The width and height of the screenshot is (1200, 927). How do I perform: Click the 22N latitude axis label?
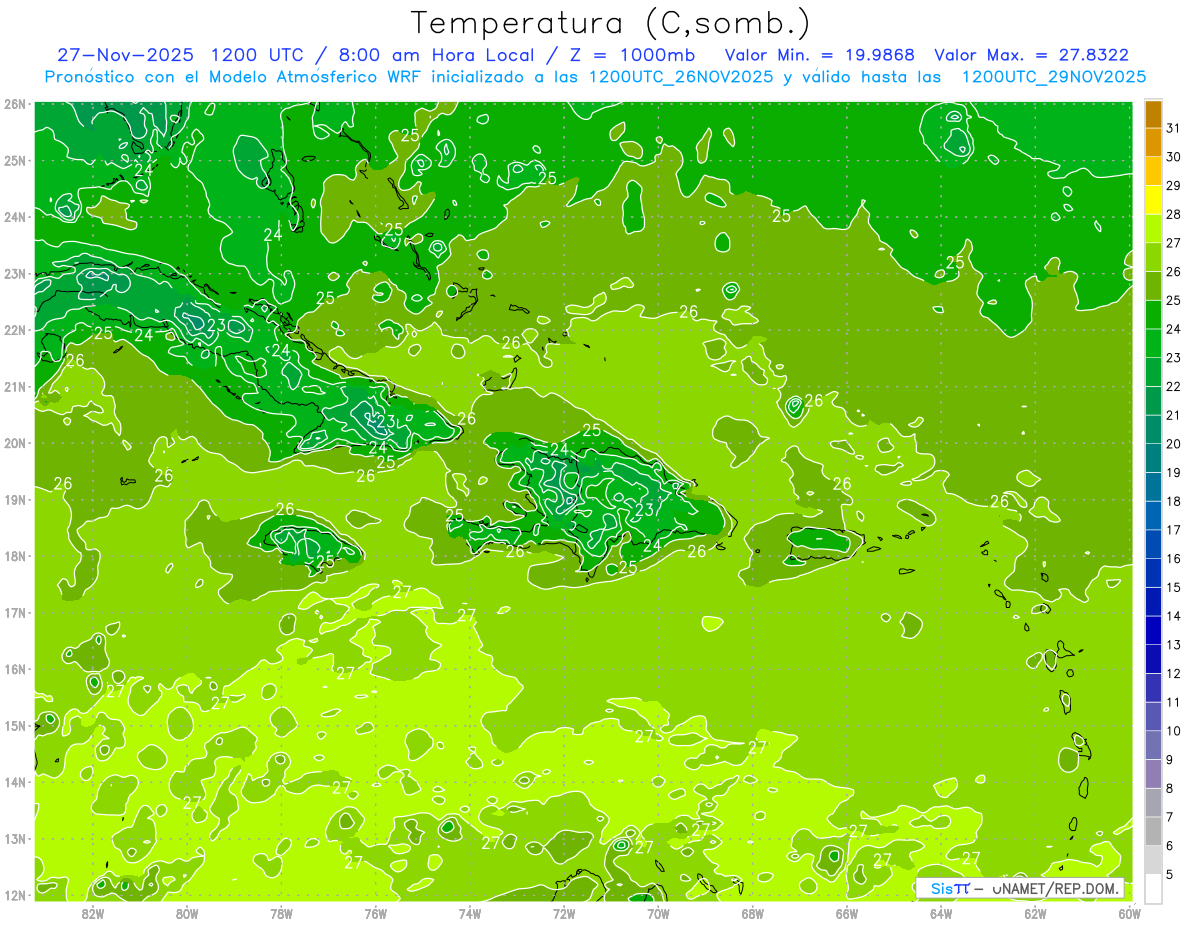tap(15, 330)
